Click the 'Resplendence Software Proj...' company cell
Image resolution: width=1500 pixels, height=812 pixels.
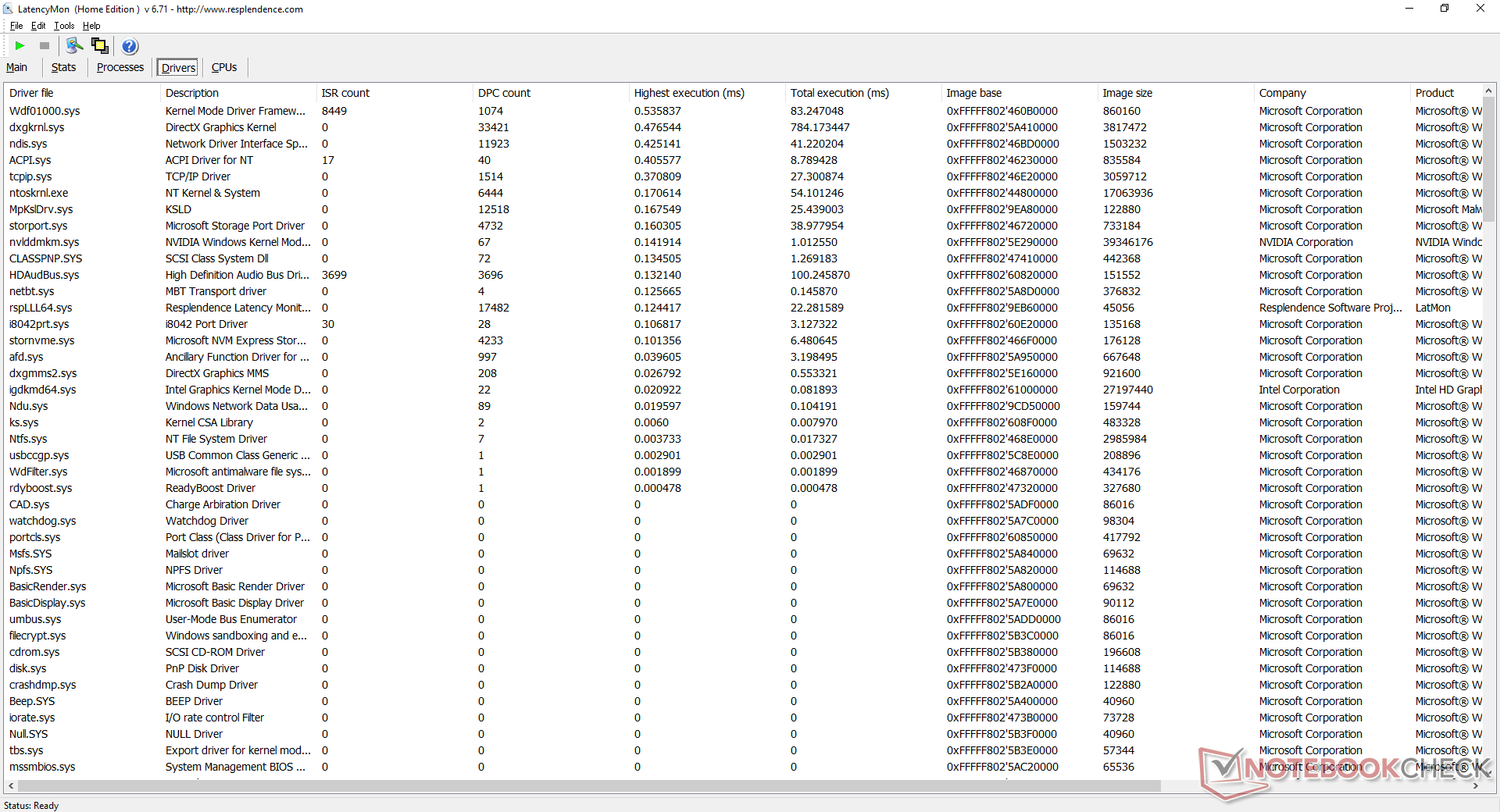click(1330, 308)
